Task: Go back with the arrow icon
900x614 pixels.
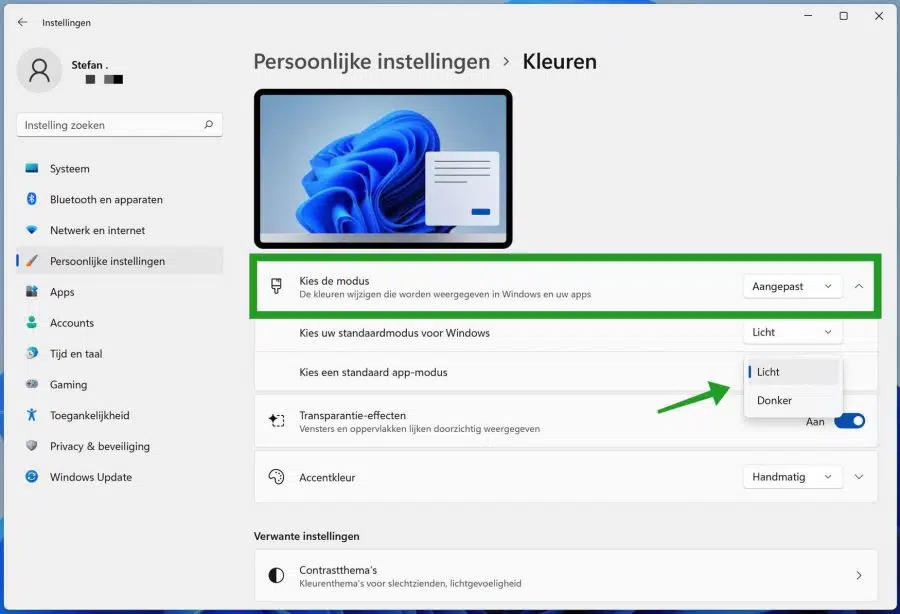Action: coord(22,22)
